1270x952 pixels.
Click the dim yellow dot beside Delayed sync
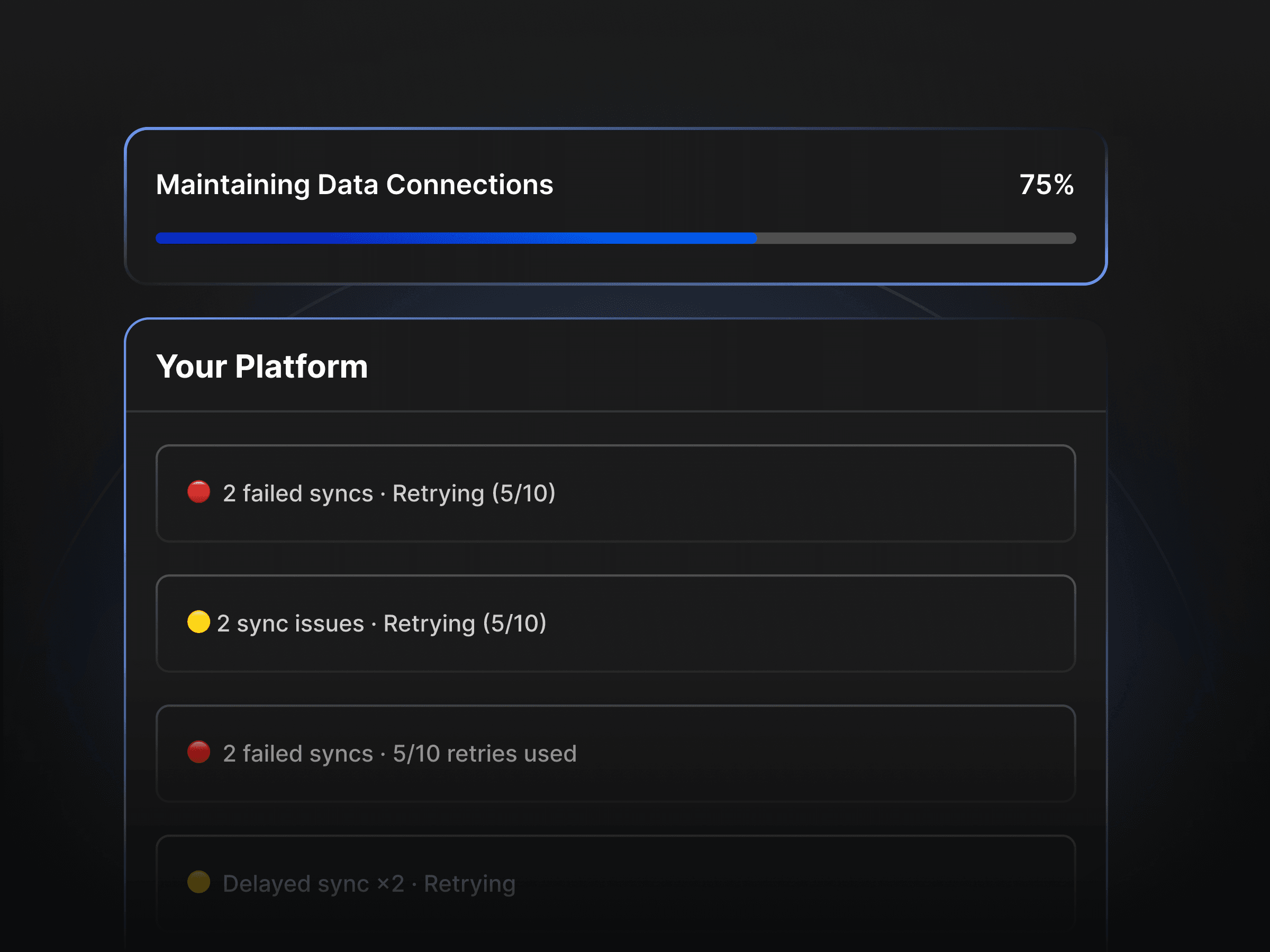198,882
